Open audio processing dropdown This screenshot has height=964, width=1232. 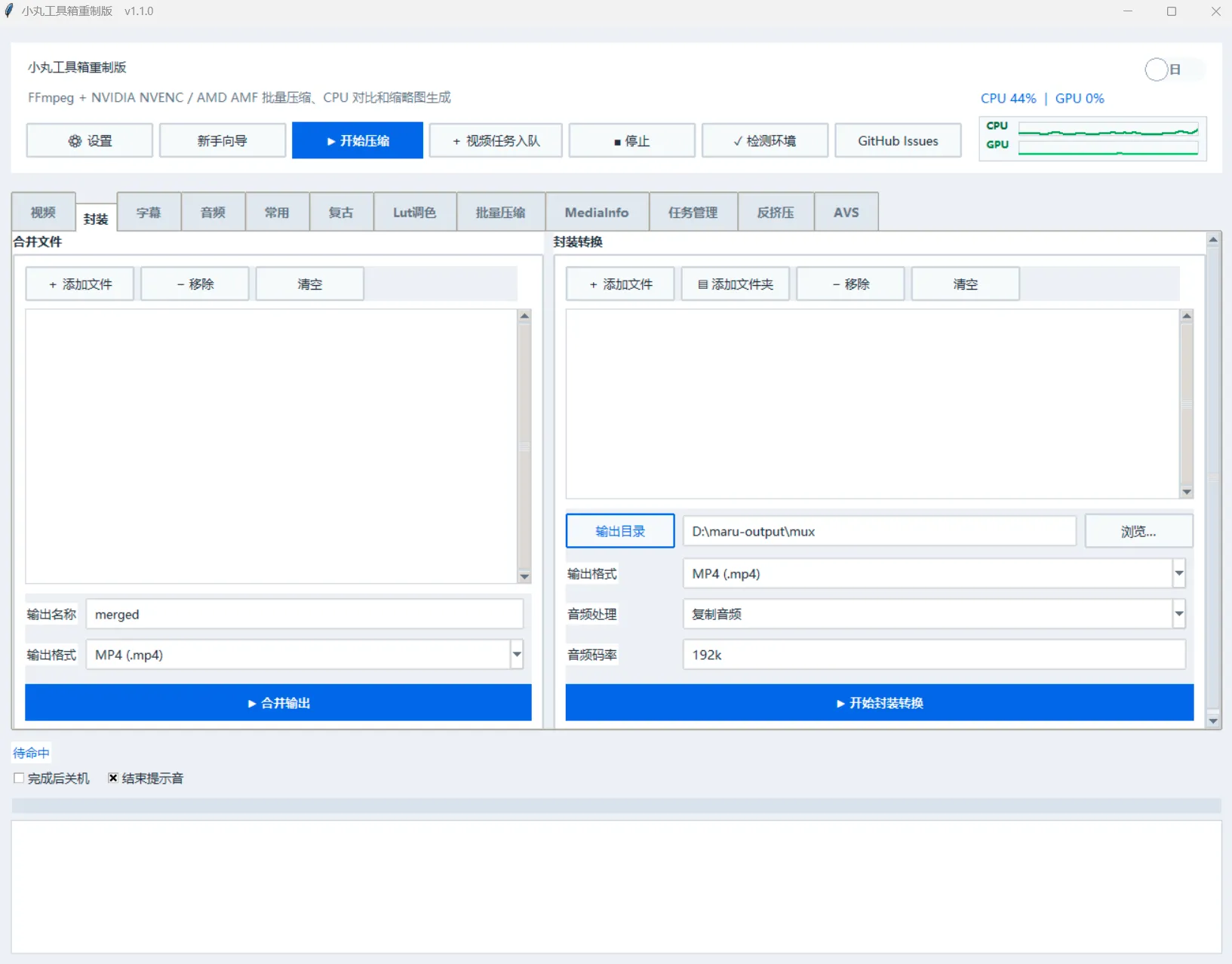coord(1179,614)
